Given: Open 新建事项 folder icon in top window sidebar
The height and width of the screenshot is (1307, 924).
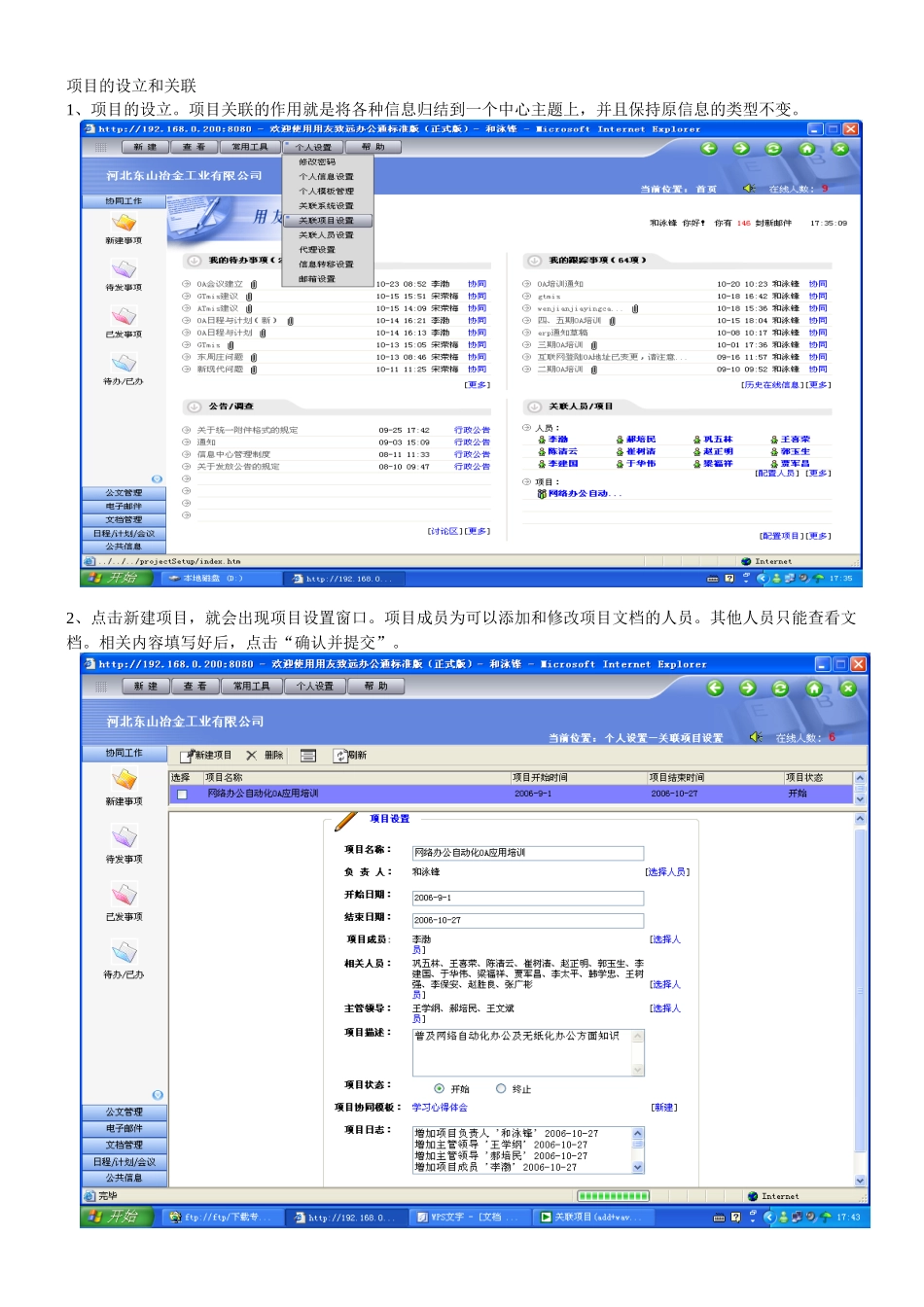Looking at the screenshot, I should point(124,223).
